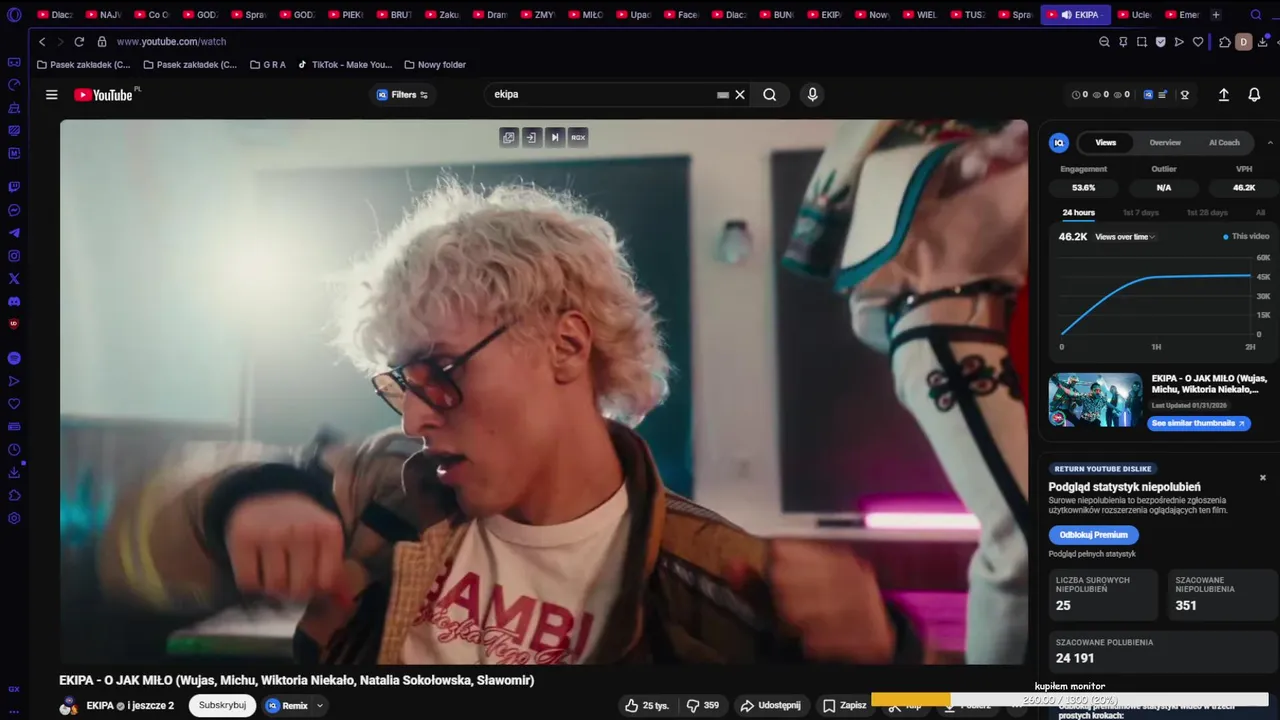Click the Szacowane polubienia 24 191 value
The image size is (1280, 720).
click(x=1075, y=658)
